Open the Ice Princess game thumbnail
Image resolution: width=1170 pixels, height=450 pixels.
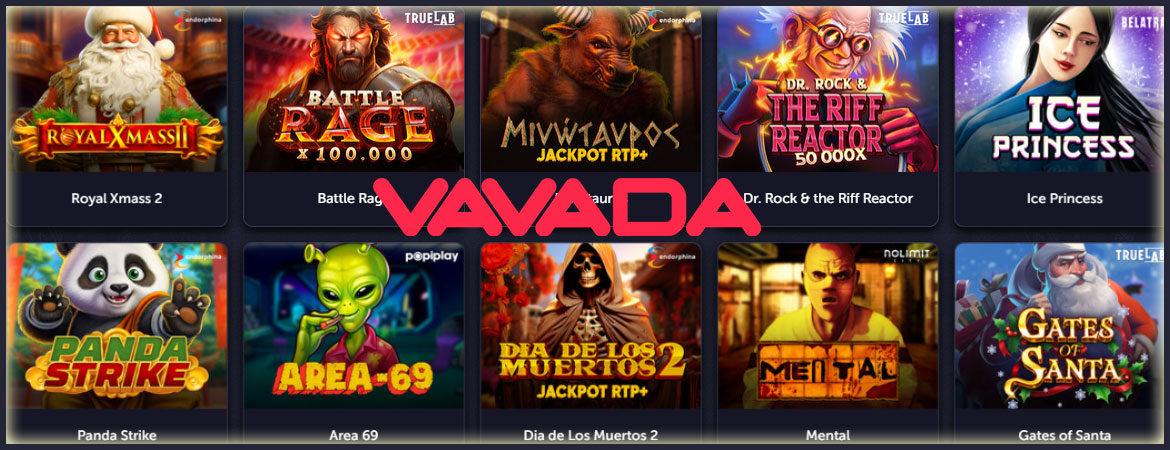click(1062, 89)
